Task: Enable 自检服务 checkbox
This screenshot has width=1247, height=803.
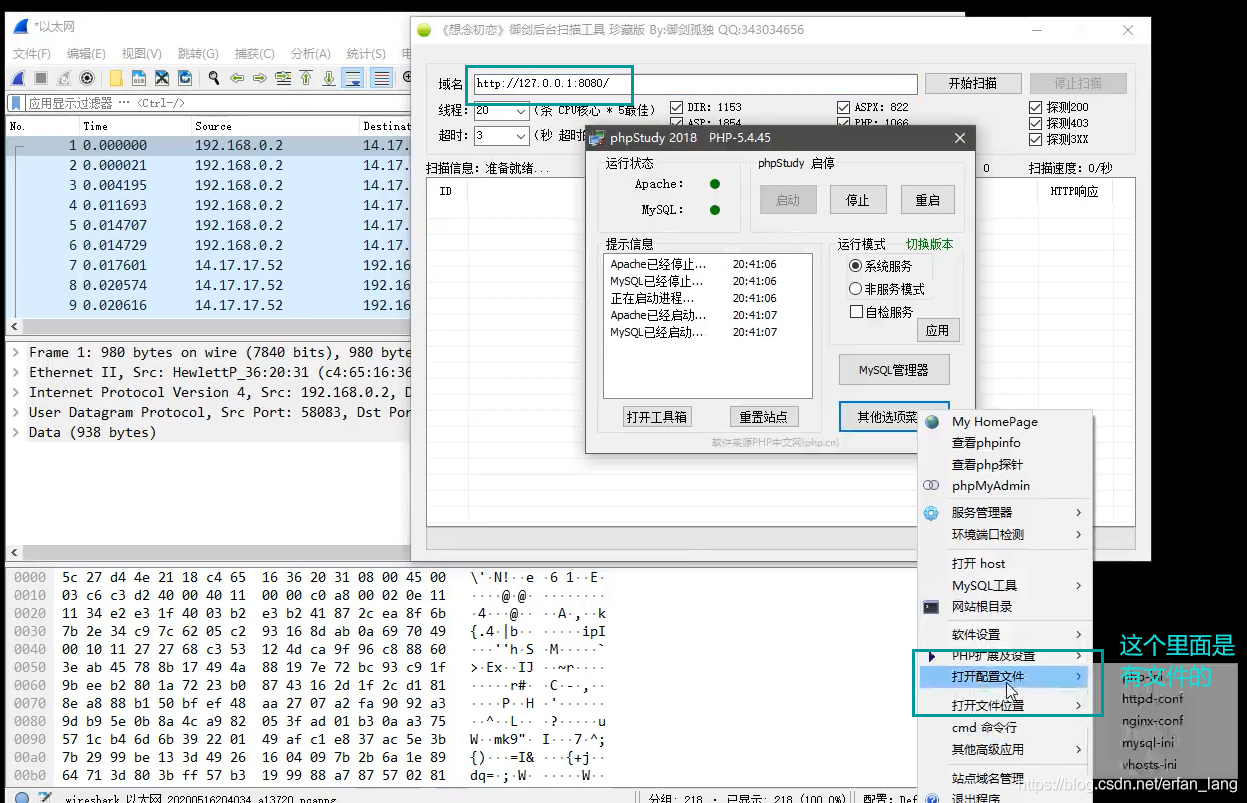Action: [x=856, y=312]
